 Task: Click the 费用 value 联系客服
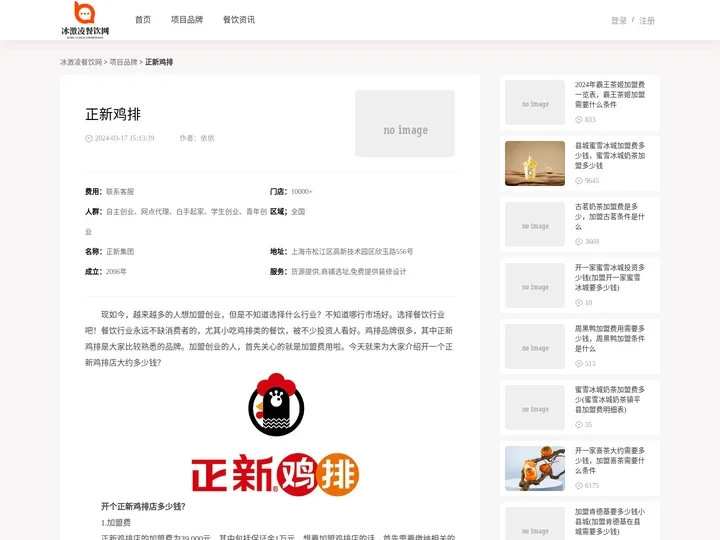point(120,191)
